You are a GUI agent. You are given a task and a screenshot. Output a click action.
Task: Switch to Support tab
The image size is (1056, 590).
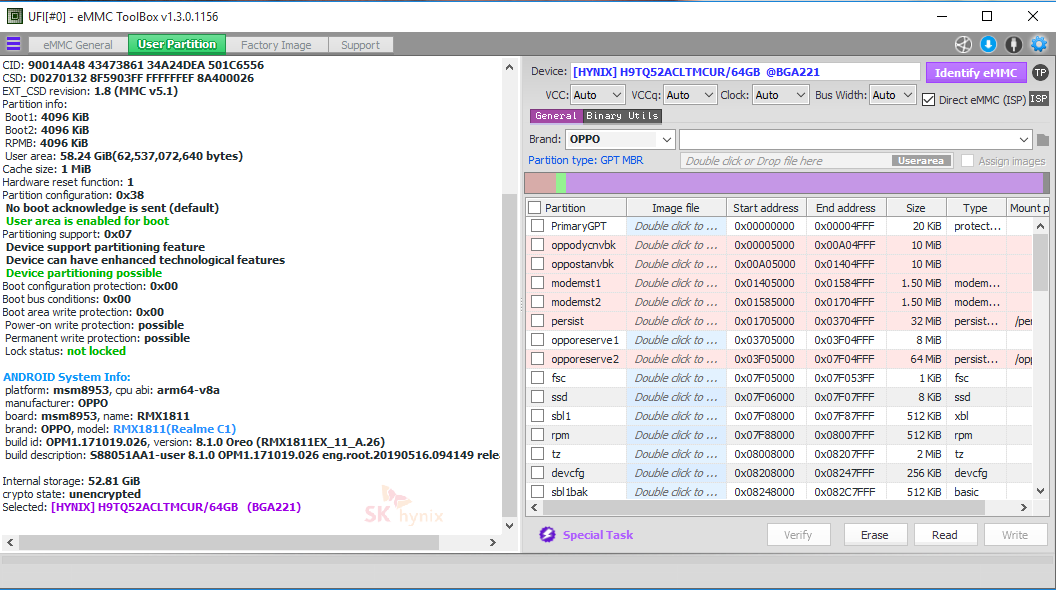(x=360, y=45)
